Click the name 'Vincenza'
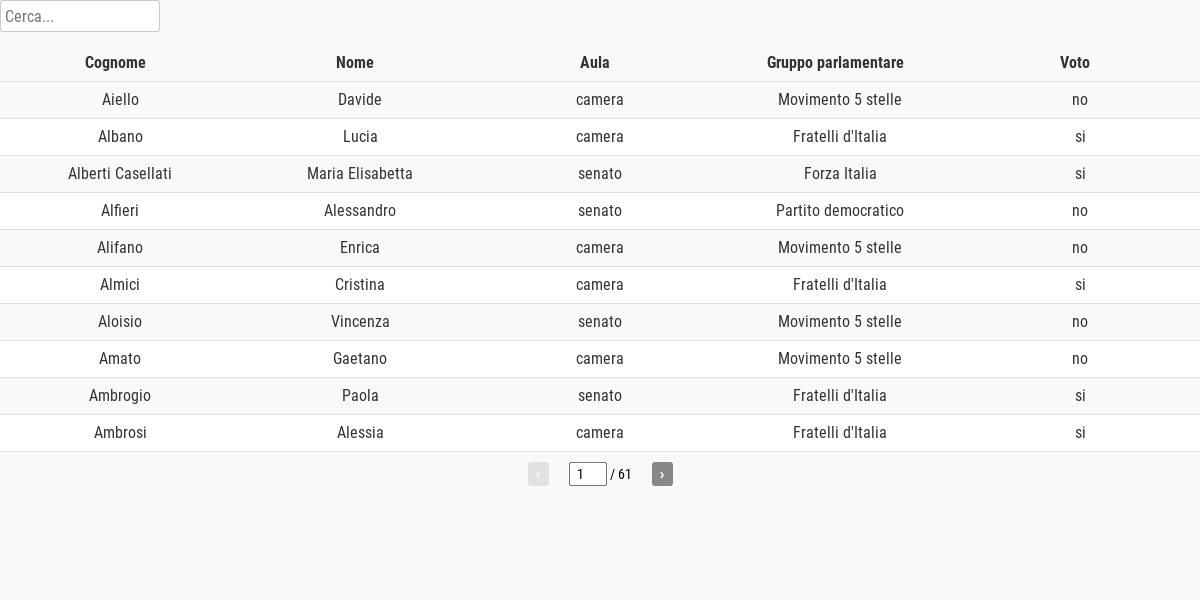This screenshot has height=600, width=1200. [360, 322]
